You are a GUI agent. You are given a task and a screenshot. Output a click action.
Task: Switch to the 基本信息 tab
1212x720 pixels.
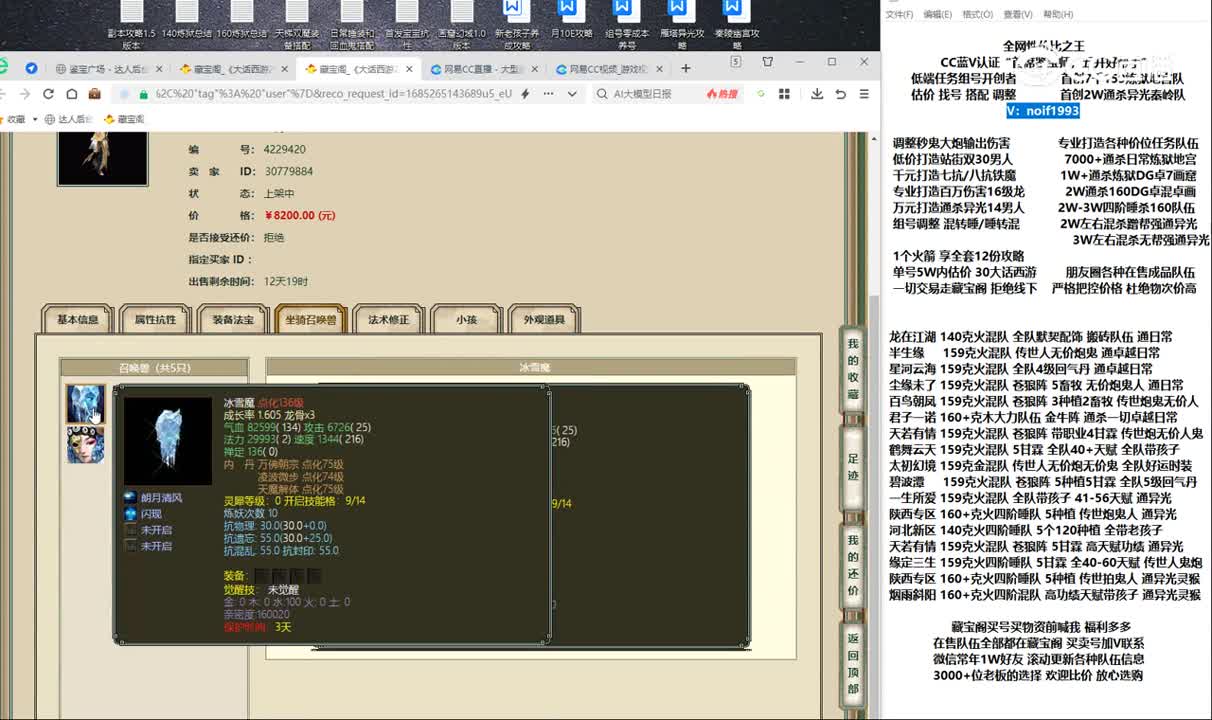(77, 320)
